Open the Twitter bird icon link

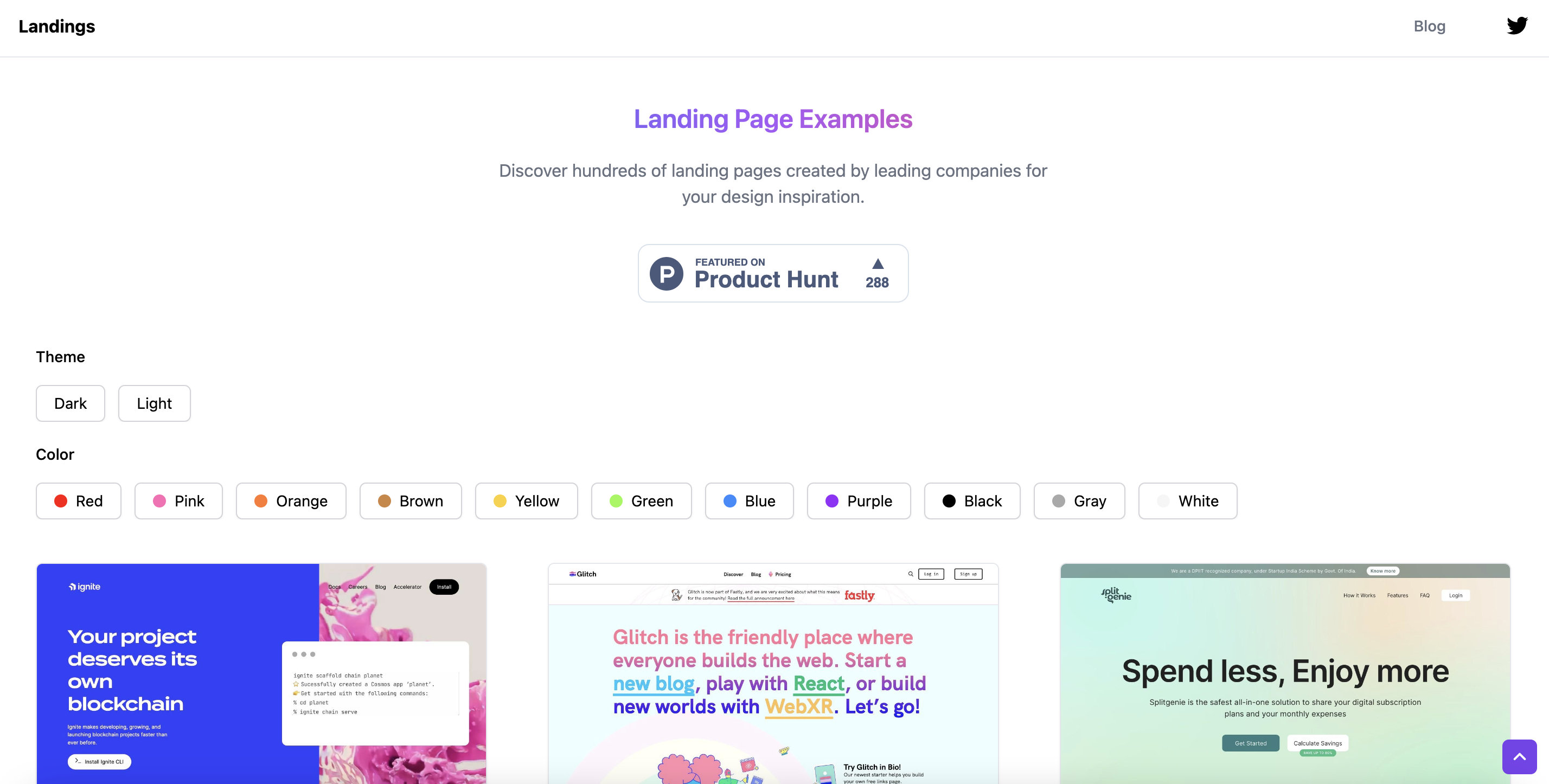[x=1516, y=26]
